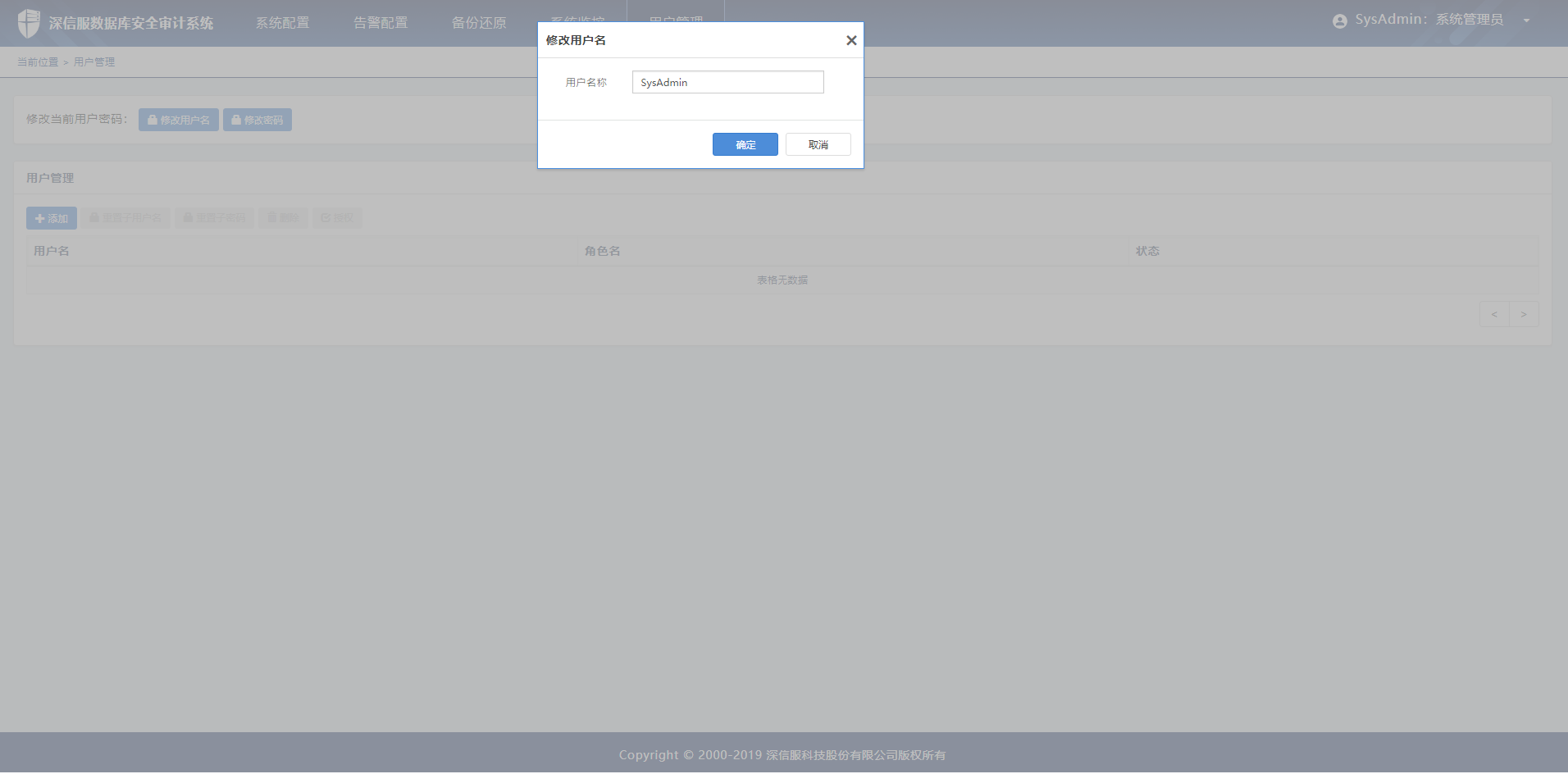Confirm with the 确定 button
The width and height of the screenshot is (1568, 774).
[745, 144]
